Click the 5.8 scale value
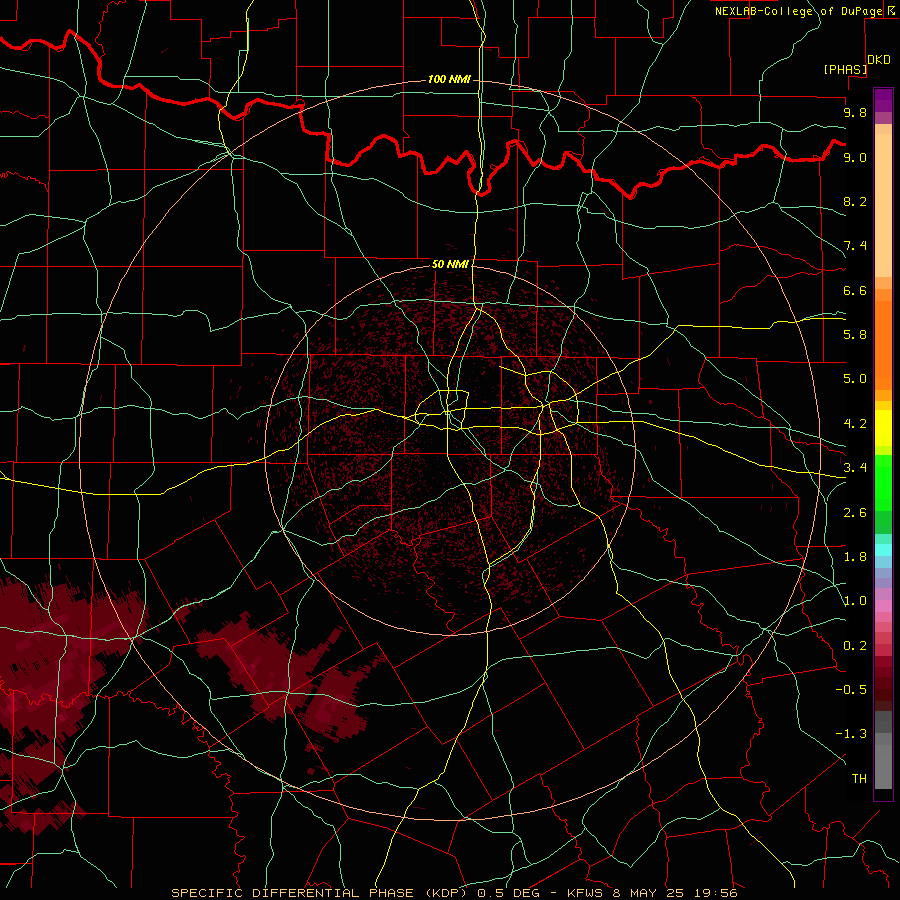Image resolution: width=900 pixels, height=900 pixels. [855, 335]
